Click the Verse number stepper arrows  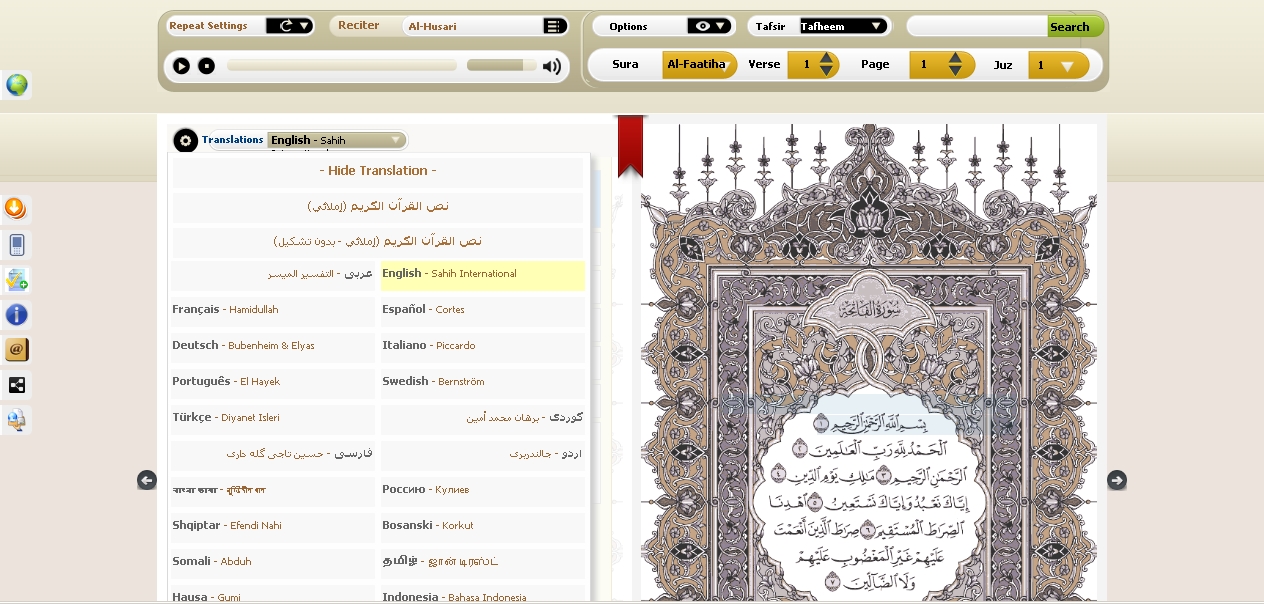[827, 65]
